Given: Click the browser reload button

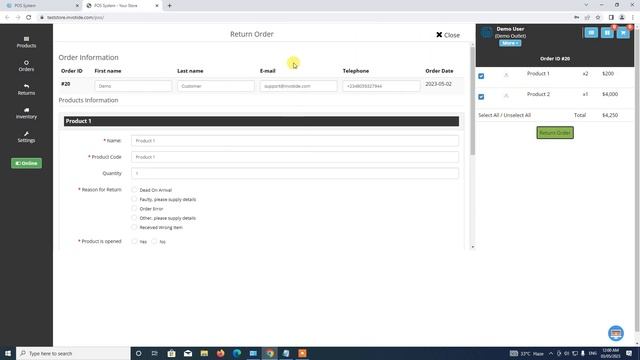Looking at the screenshot, I should [x=29, y=18].
